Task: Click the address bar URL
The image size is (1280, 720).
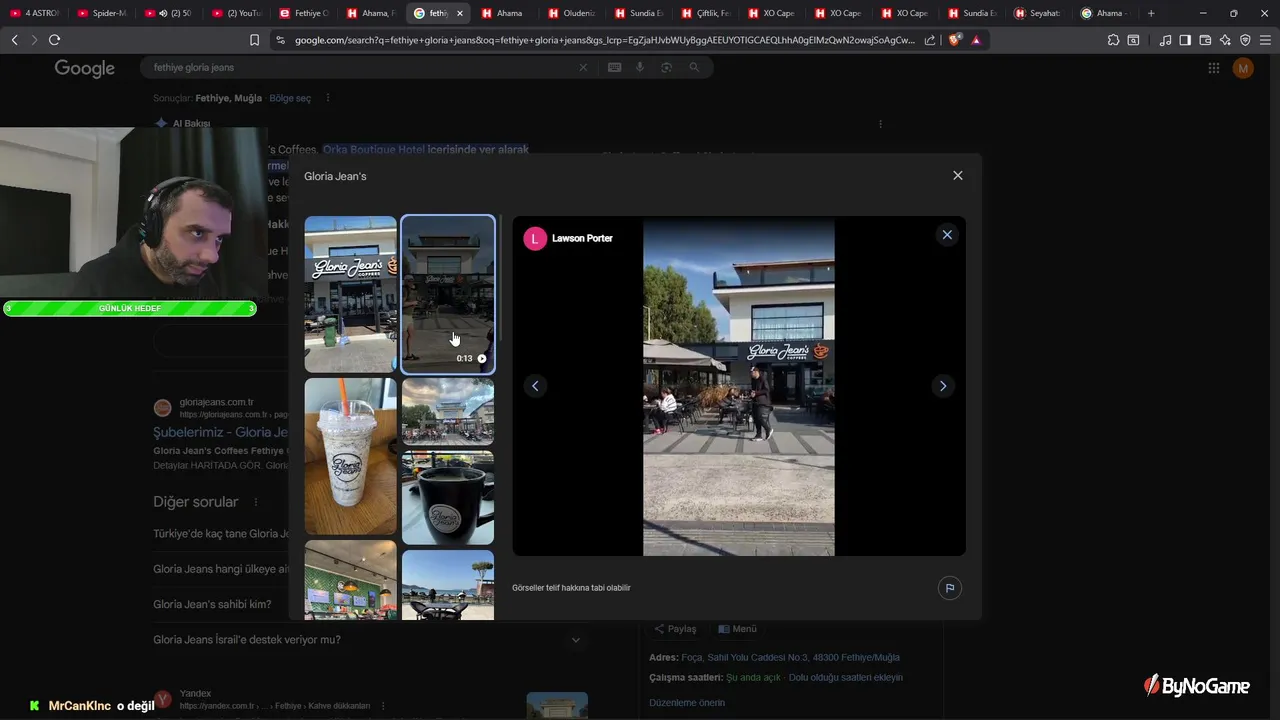Action: pos(604,40)
